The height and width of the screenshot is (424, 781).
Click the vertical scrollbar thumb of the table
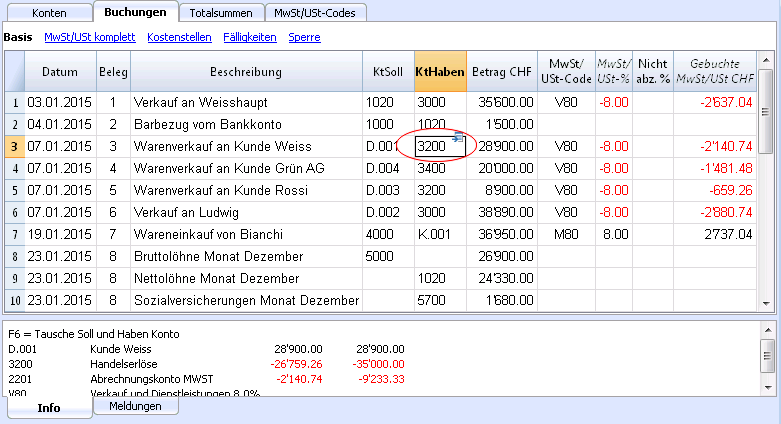(x=766, y=112)
